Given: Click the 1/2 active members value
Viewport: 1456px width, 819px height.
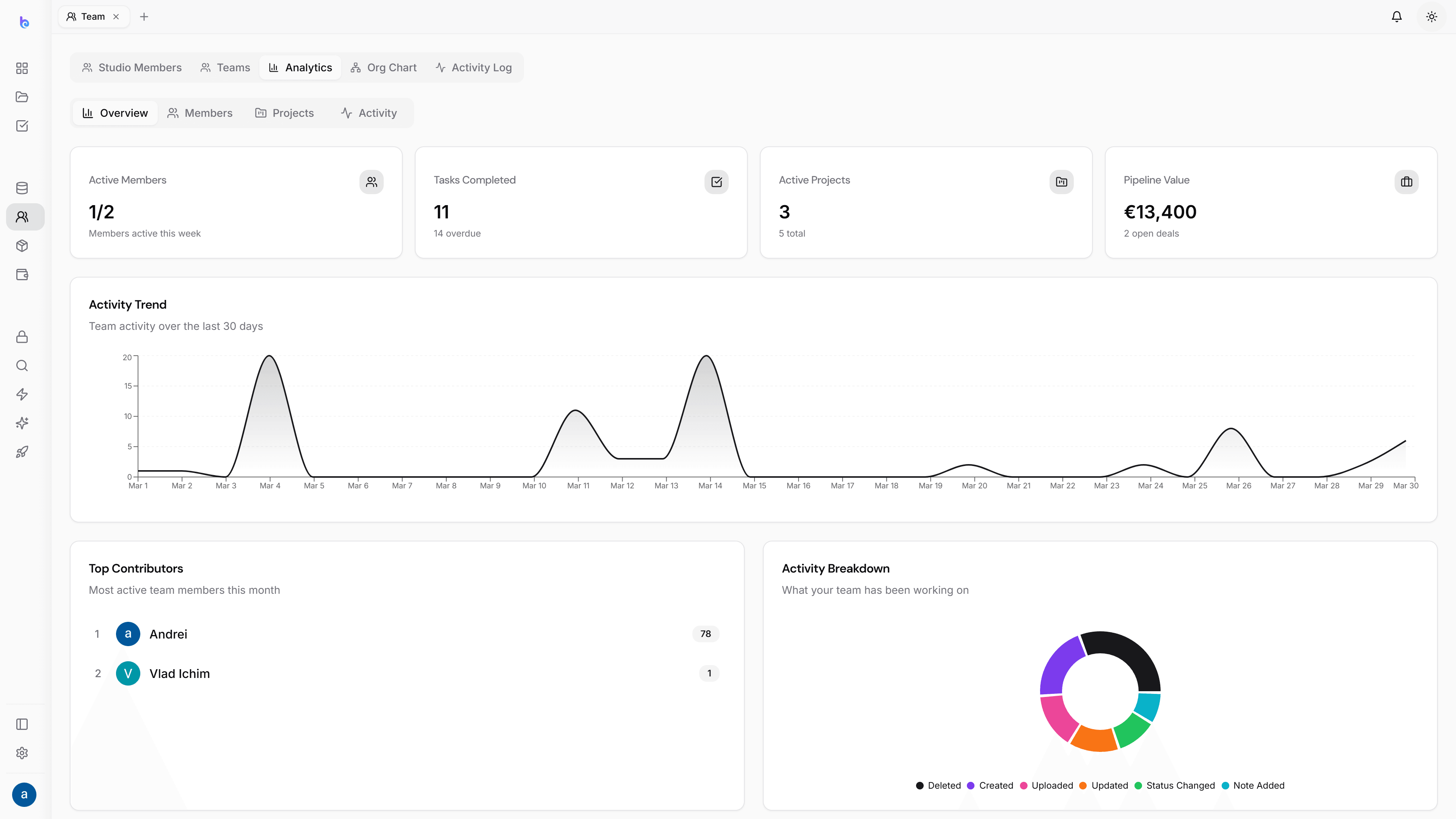Looking at the screenshot, I should pyautogui.click(x=102, y=212).
